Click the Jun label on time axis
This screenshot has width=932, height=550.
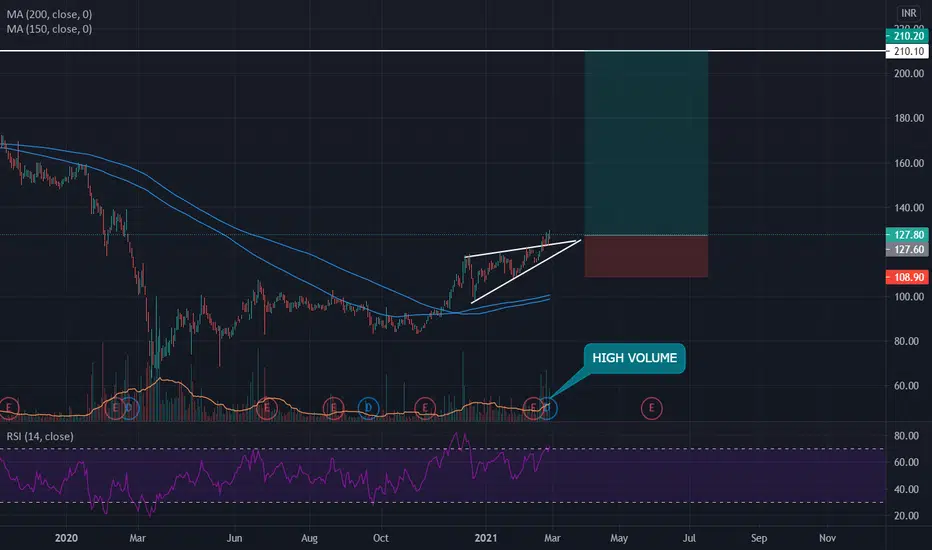point(234,538)
